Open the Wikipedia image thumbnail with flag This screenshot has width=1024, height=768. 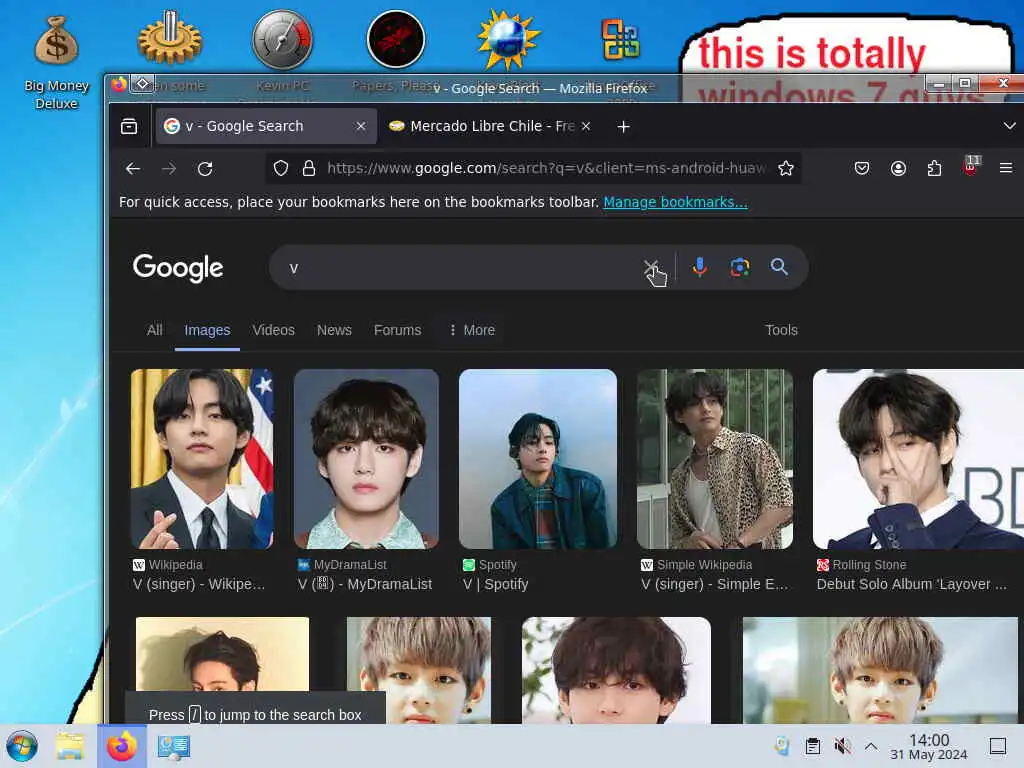pos(202,459)
